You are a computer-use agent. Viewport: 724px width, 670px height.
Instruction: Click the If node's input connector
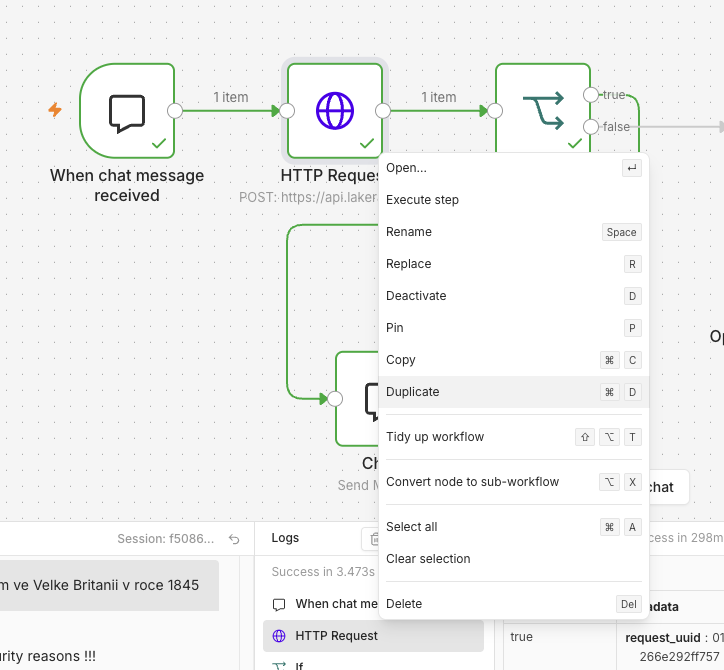point(495,111)
